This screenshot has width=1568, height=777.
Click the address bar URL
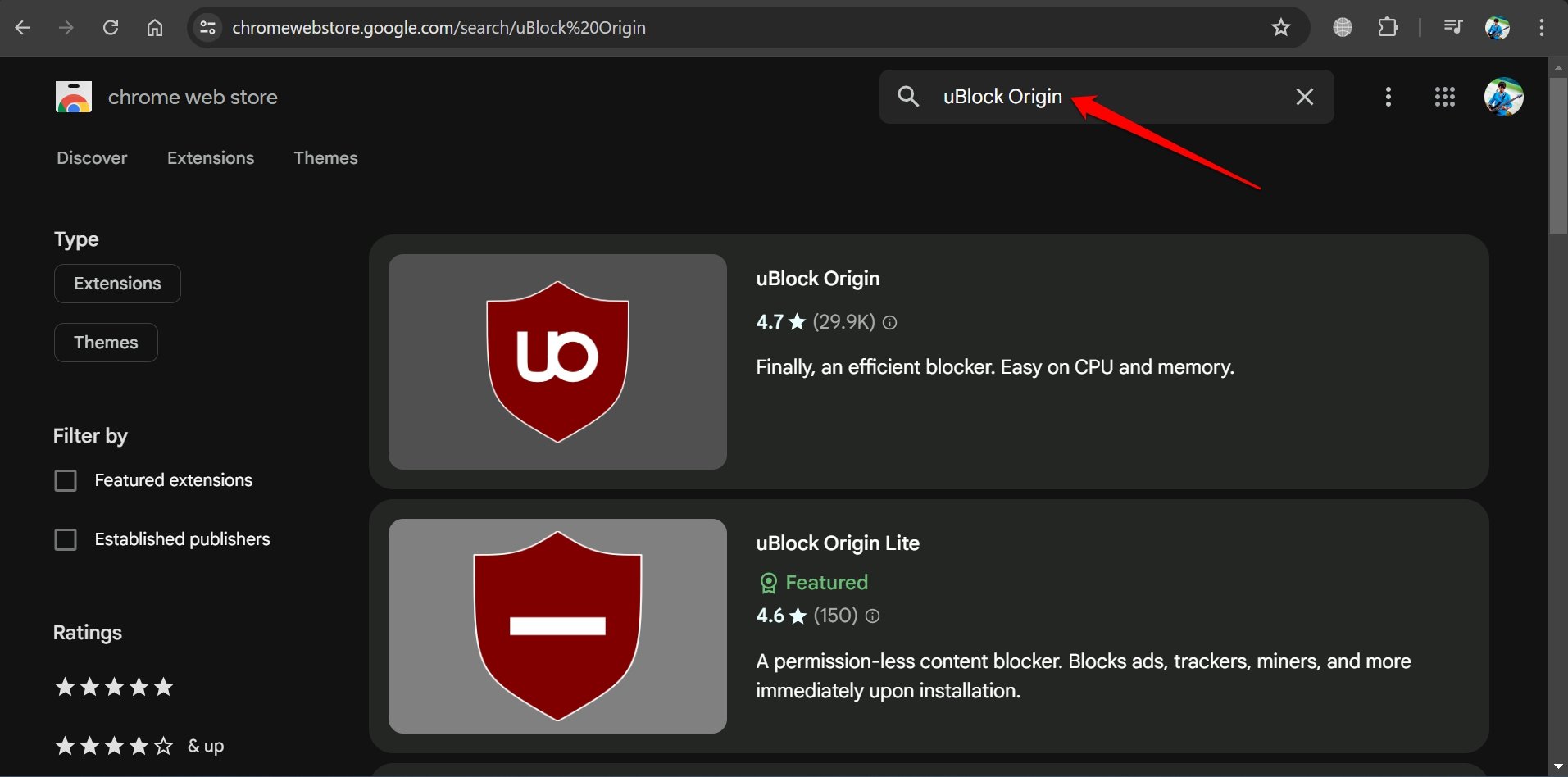click(x=439, y=28)
